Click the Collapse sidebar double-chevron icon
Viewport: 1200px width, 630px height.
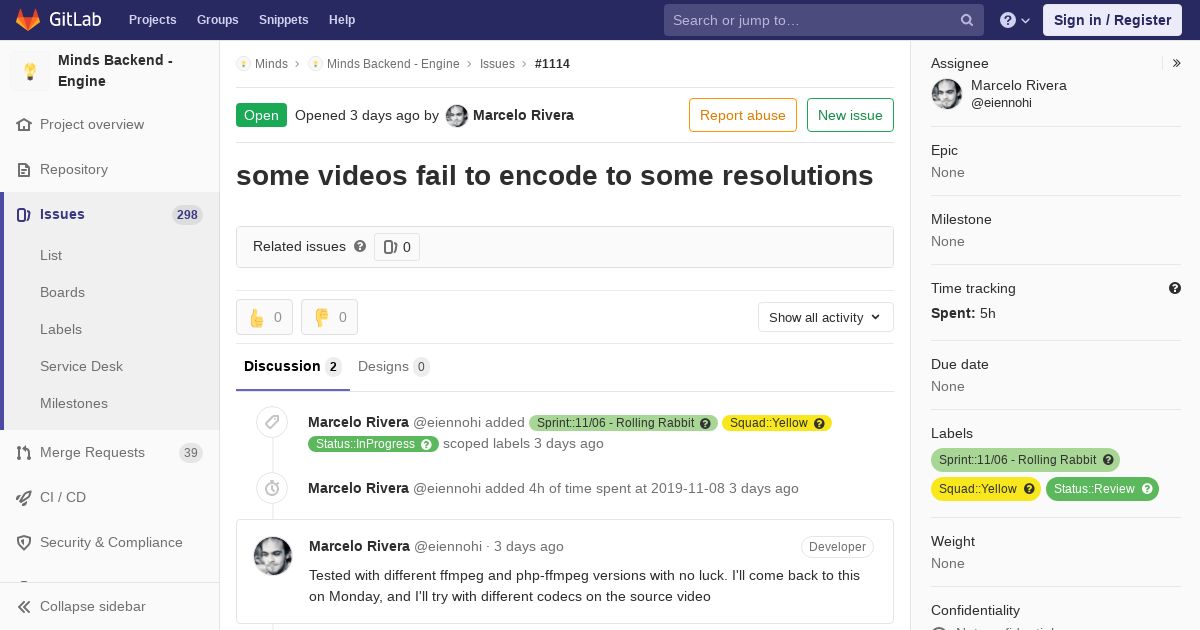coord(24,607)
